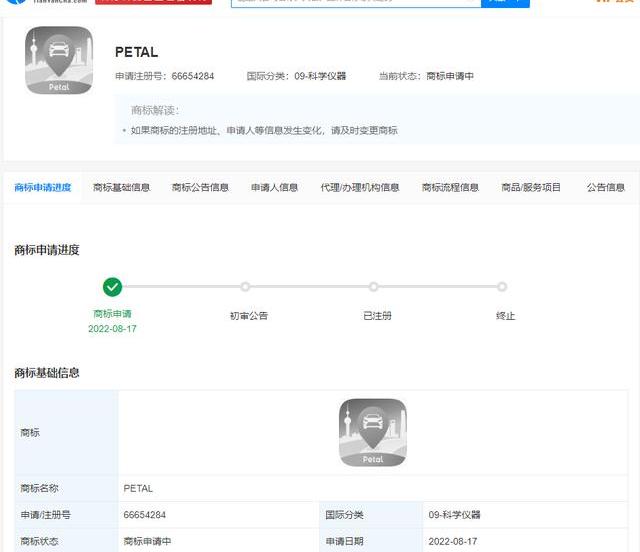Click the 终止 progress step circle
640x552 pixels.
tap(503, 287)
